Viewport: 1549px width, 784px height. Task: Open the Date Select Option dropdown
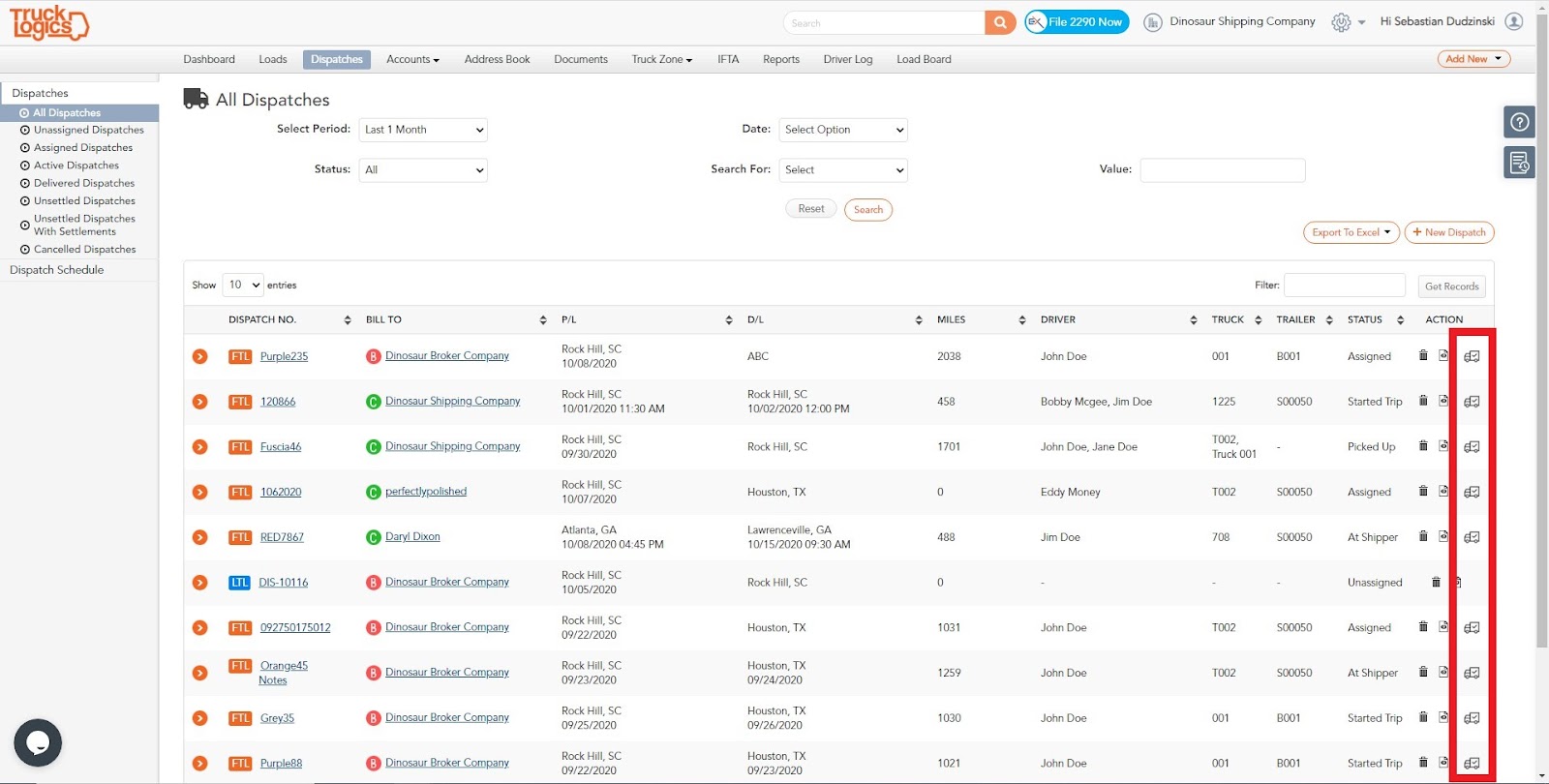(843, 130)
